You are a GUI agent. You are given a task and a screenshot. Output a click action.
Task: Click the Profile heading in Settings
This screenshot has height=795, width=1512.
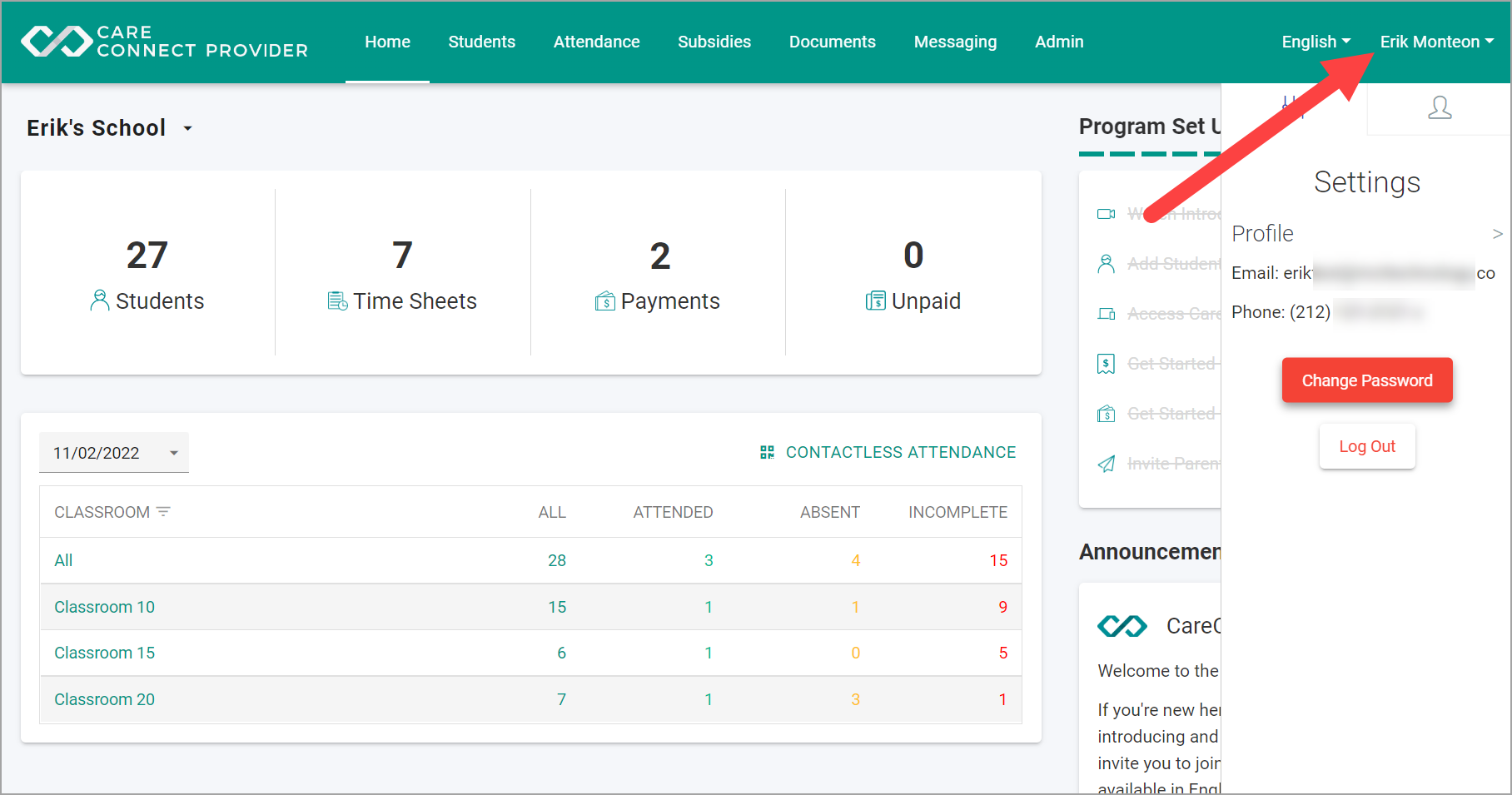pyautogui.click(x=1262, y=234)
